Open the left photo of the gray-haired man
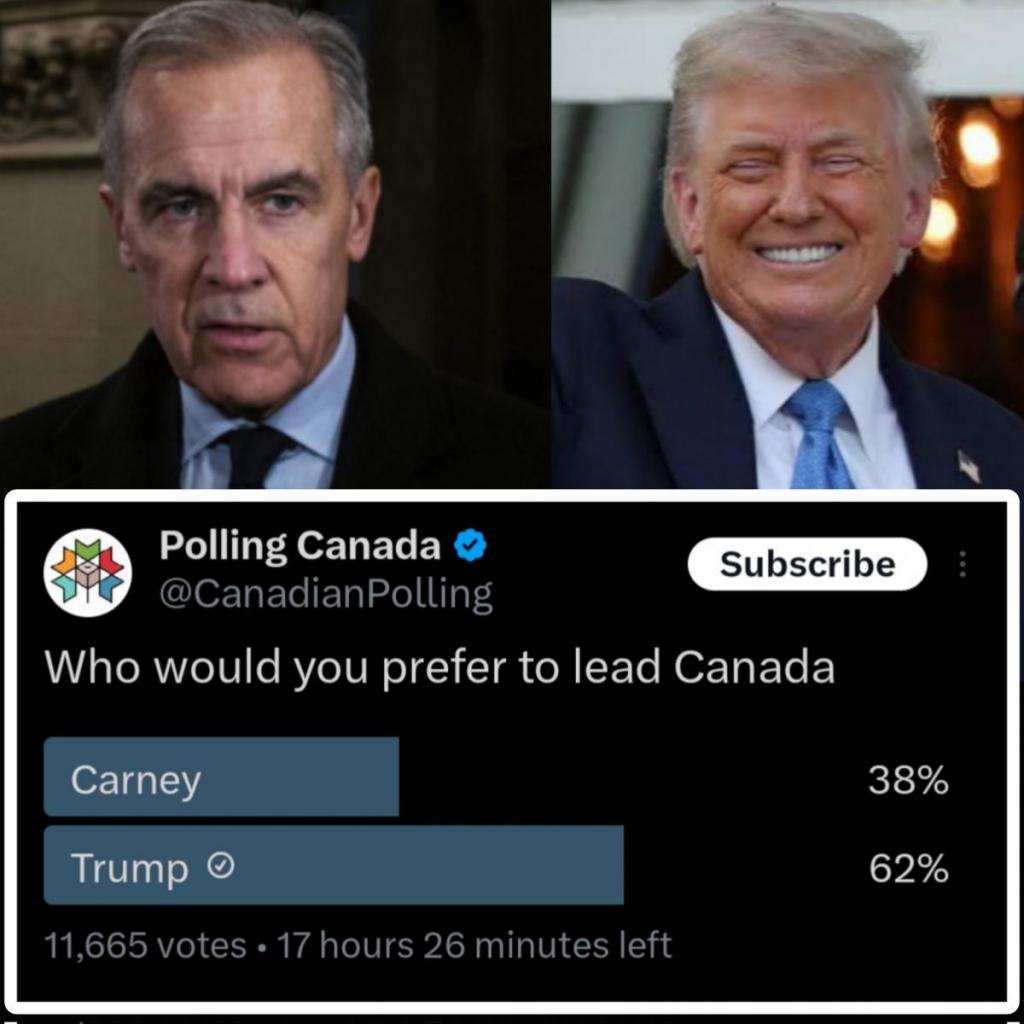This screenshot has height=1024, width=1024. point(273,244)
